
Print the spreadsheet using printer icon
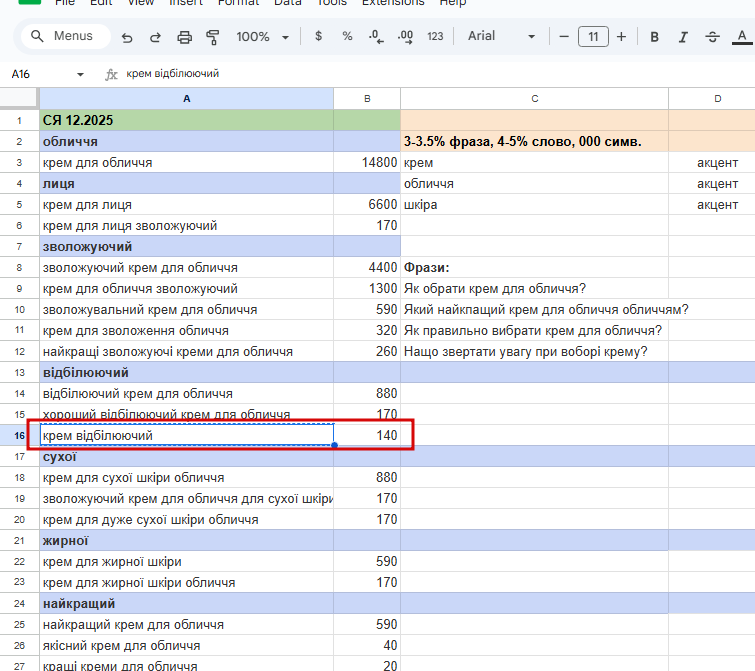pyautogui.click(x=184, y=37)
